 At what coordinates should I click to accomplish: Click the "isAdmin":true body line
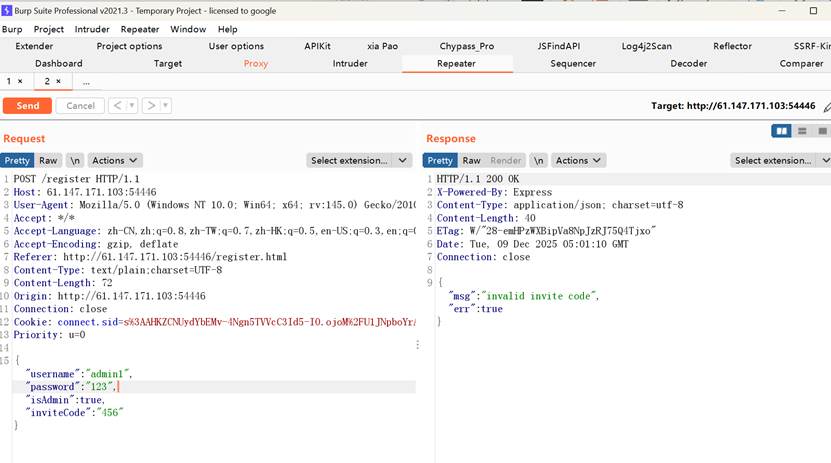point(65,399)
